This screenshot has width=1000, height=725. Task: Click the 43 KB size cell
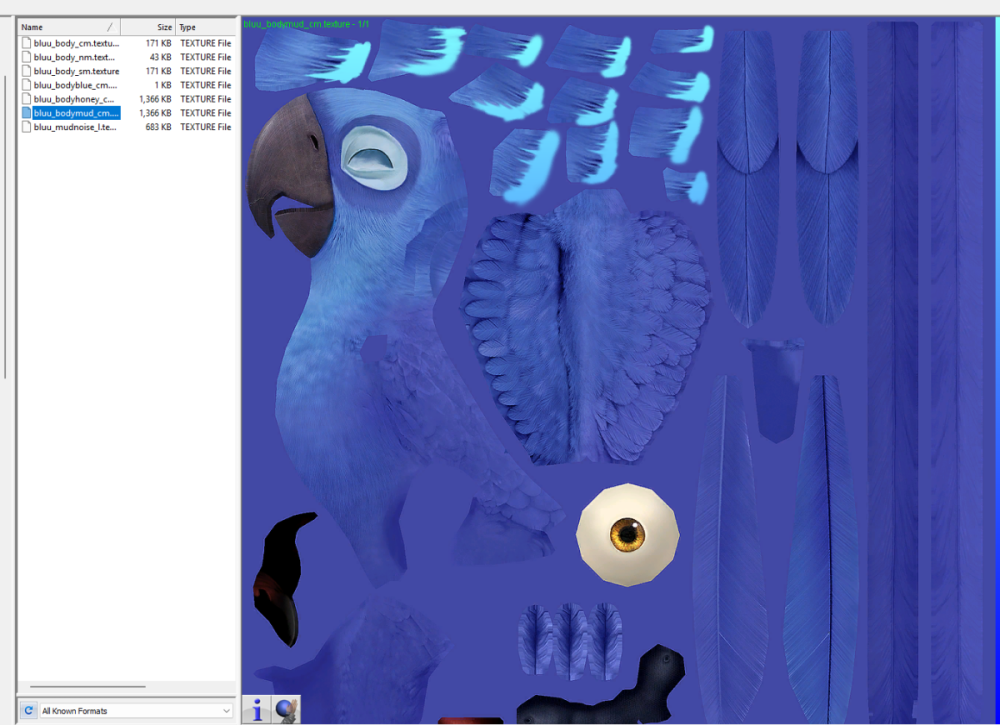pos(160,57)
